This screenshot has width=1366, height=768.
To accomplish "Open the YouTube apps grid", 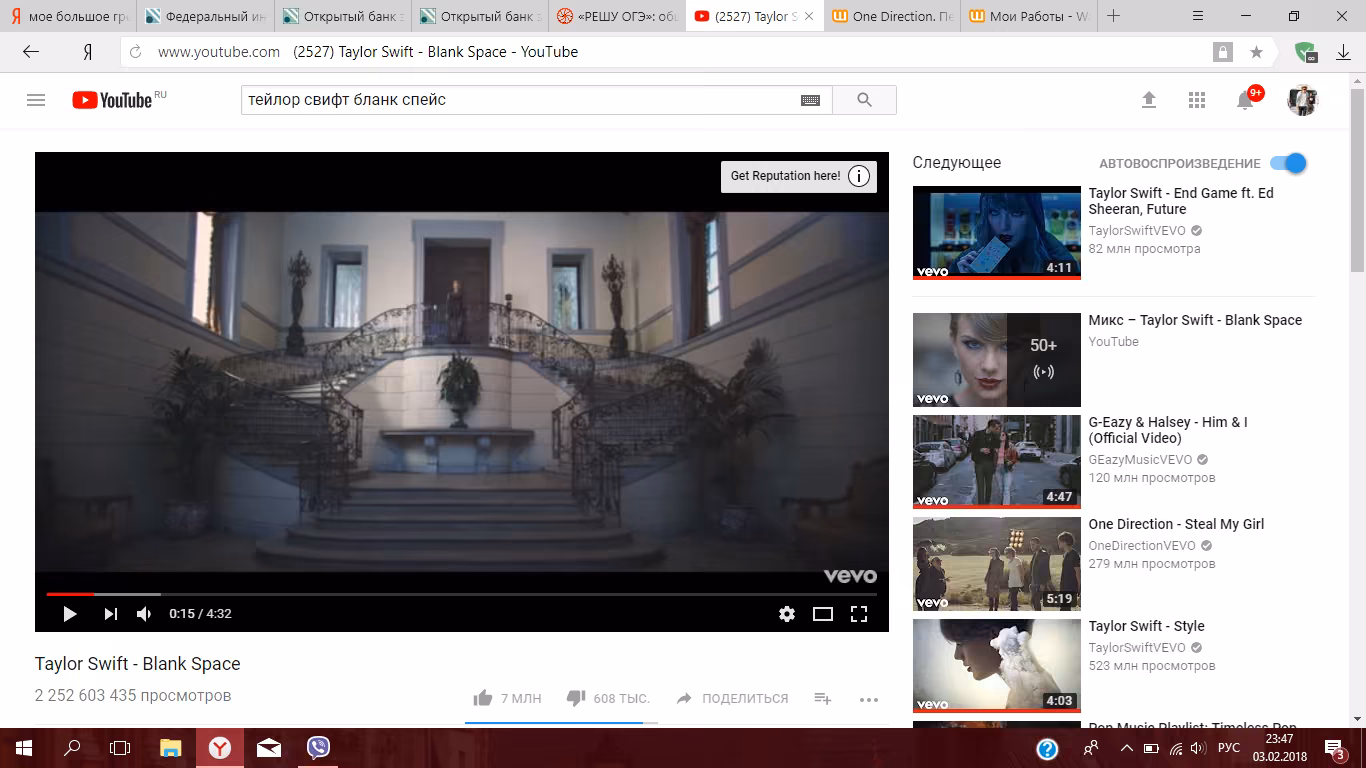I will (x=1197, y=100).
